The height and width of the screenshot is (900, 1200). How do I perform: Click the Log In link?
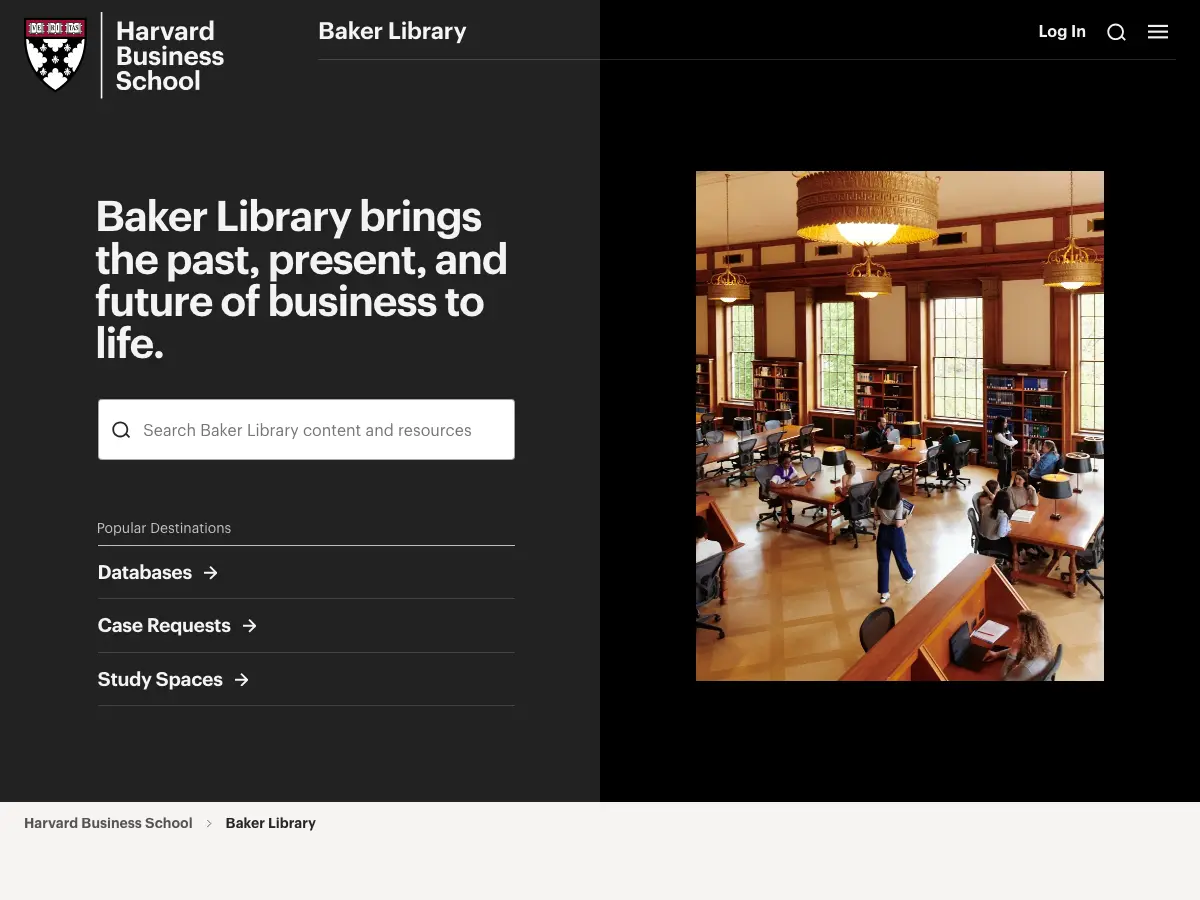pos(1062,31)
